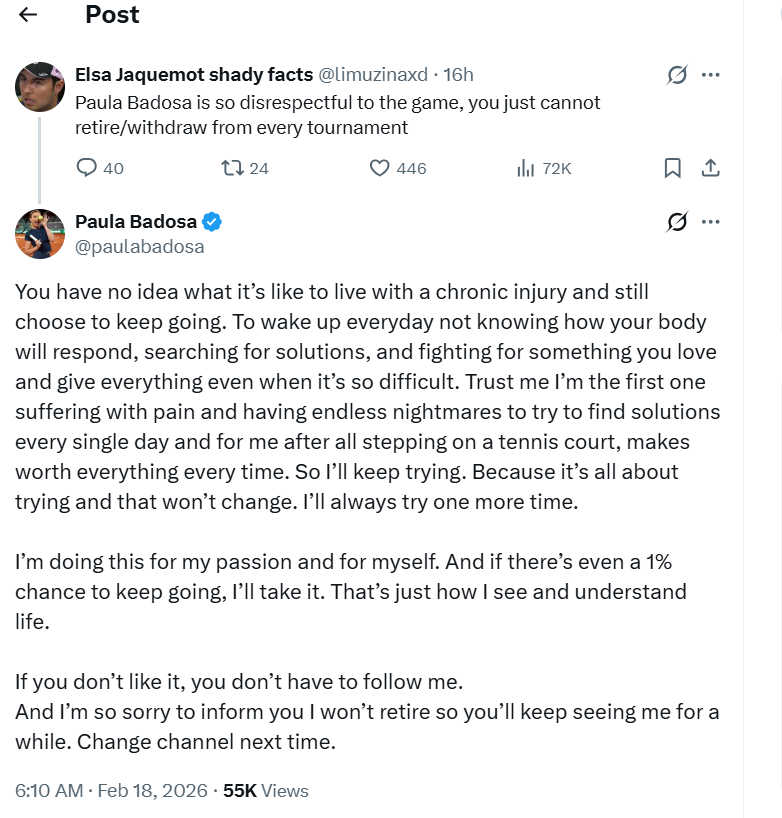Open the Elsa Jaquemot shady facts profile name

[193, 75]
